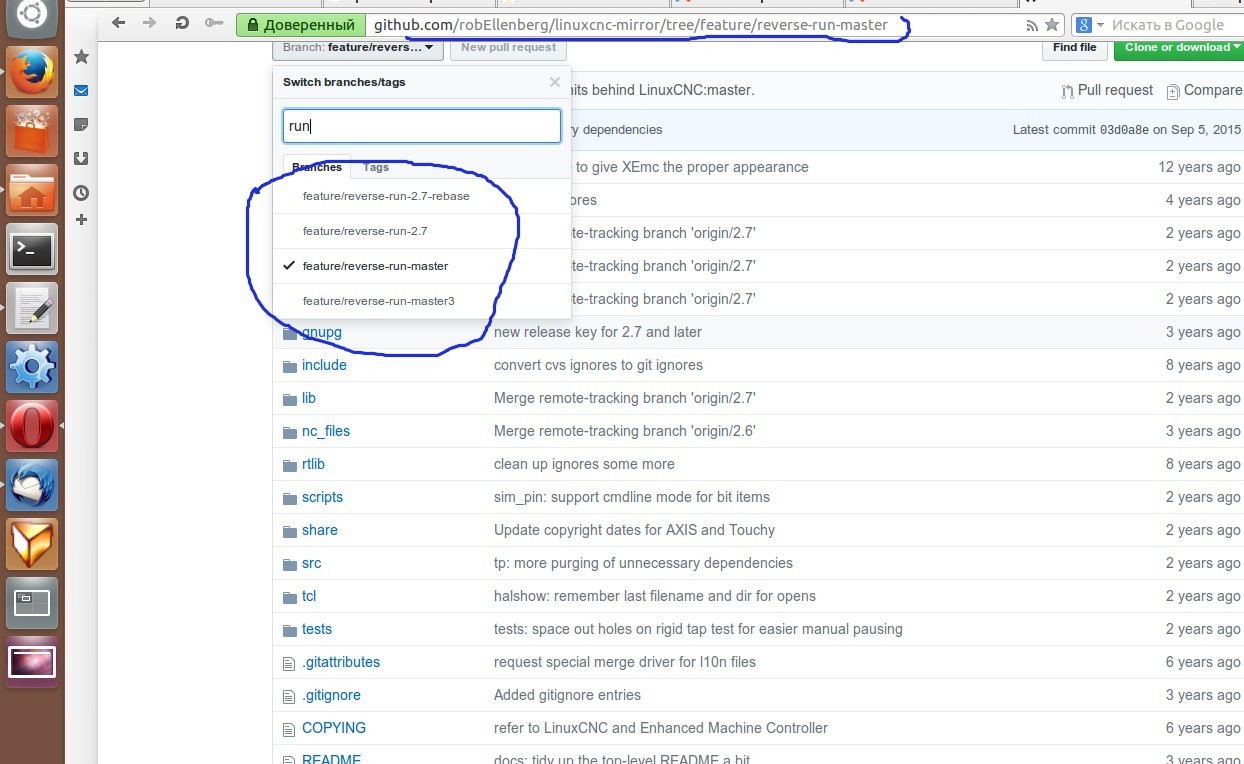The height and width of the screenshot is (764, 1244).
Task: Focus the branch filter field containing run
Action: coord(421,126)
